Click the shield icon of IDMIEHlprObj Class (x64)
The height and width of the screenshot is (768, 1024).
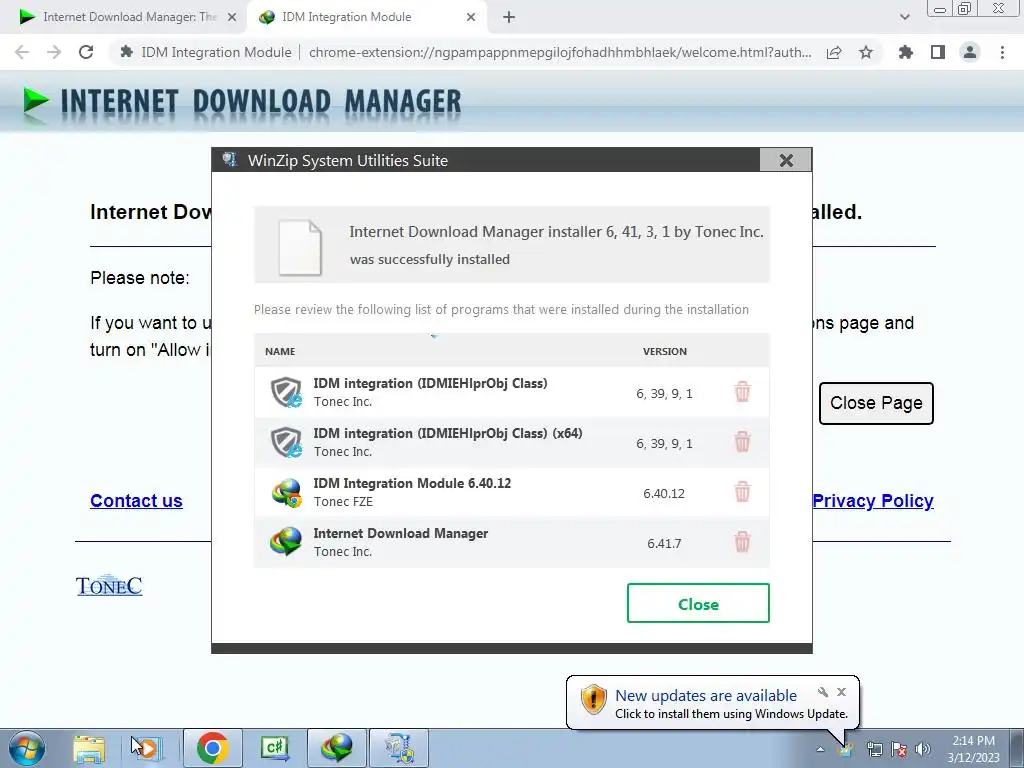286,442
